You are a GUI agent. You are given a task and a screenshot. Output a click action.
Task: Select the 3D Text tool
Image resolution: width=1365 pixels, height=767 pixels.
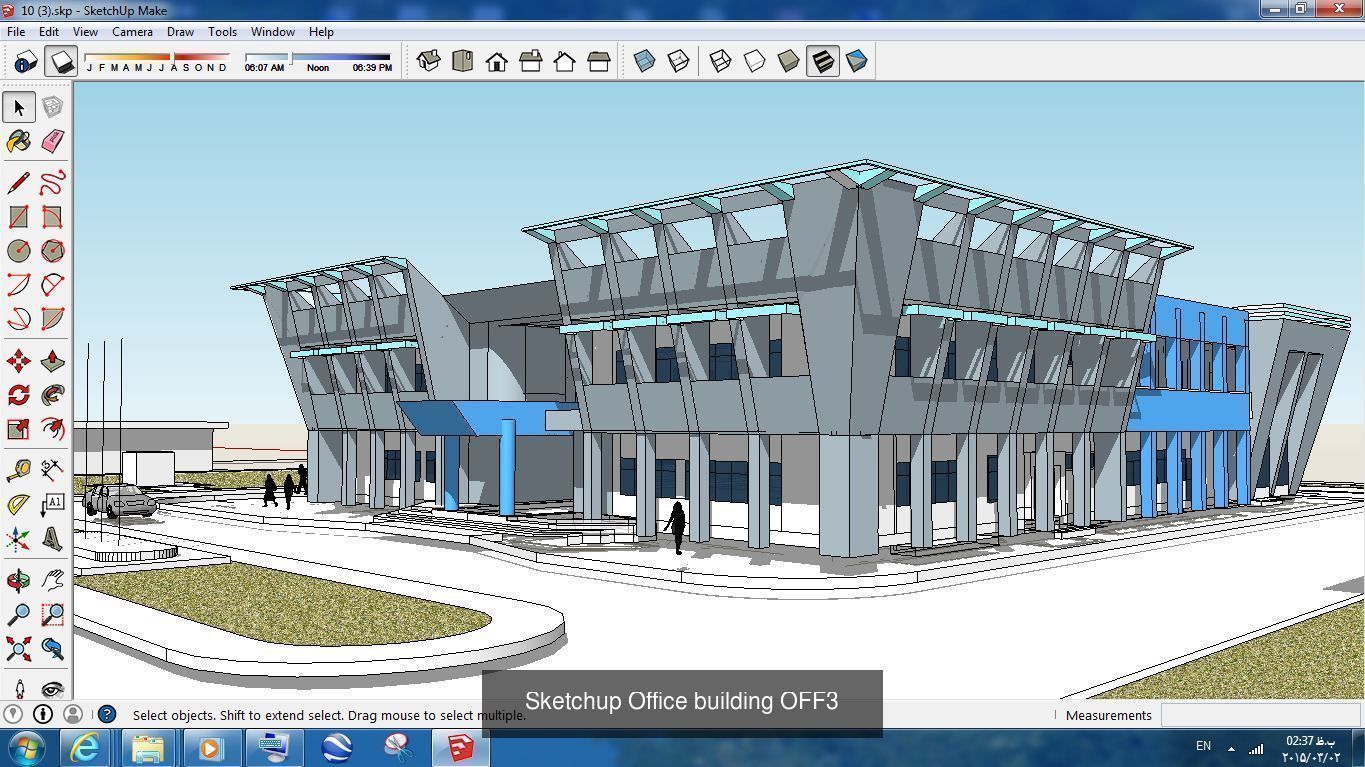coord(52,540)
